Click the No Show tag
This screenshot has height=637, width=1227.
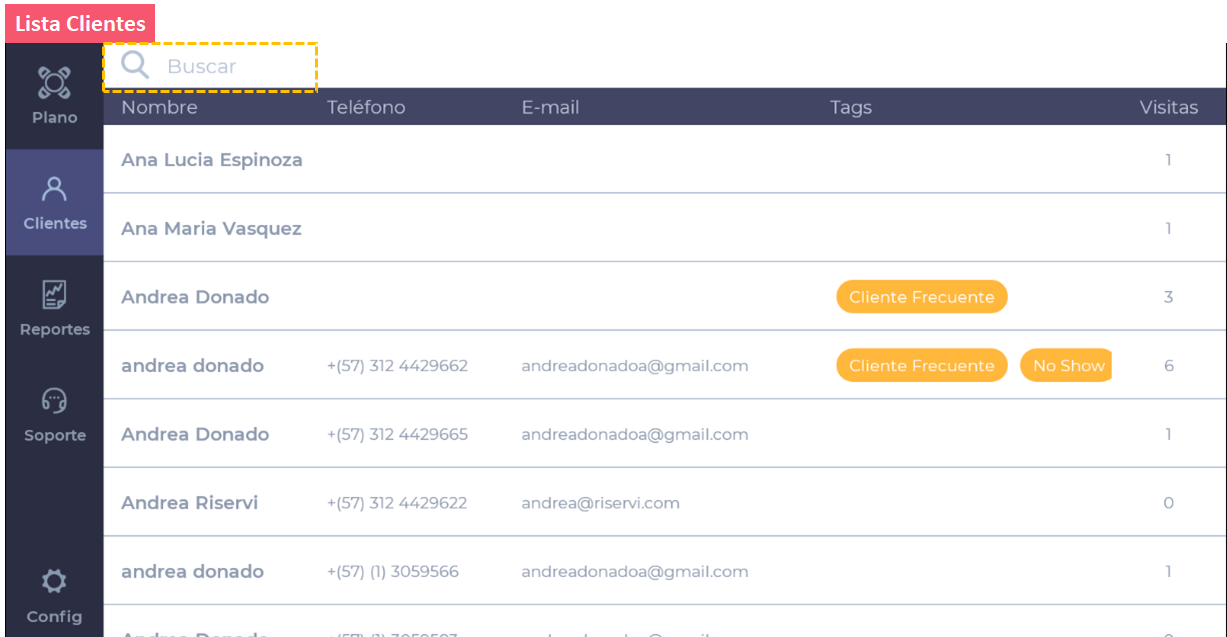[1067, 366]
